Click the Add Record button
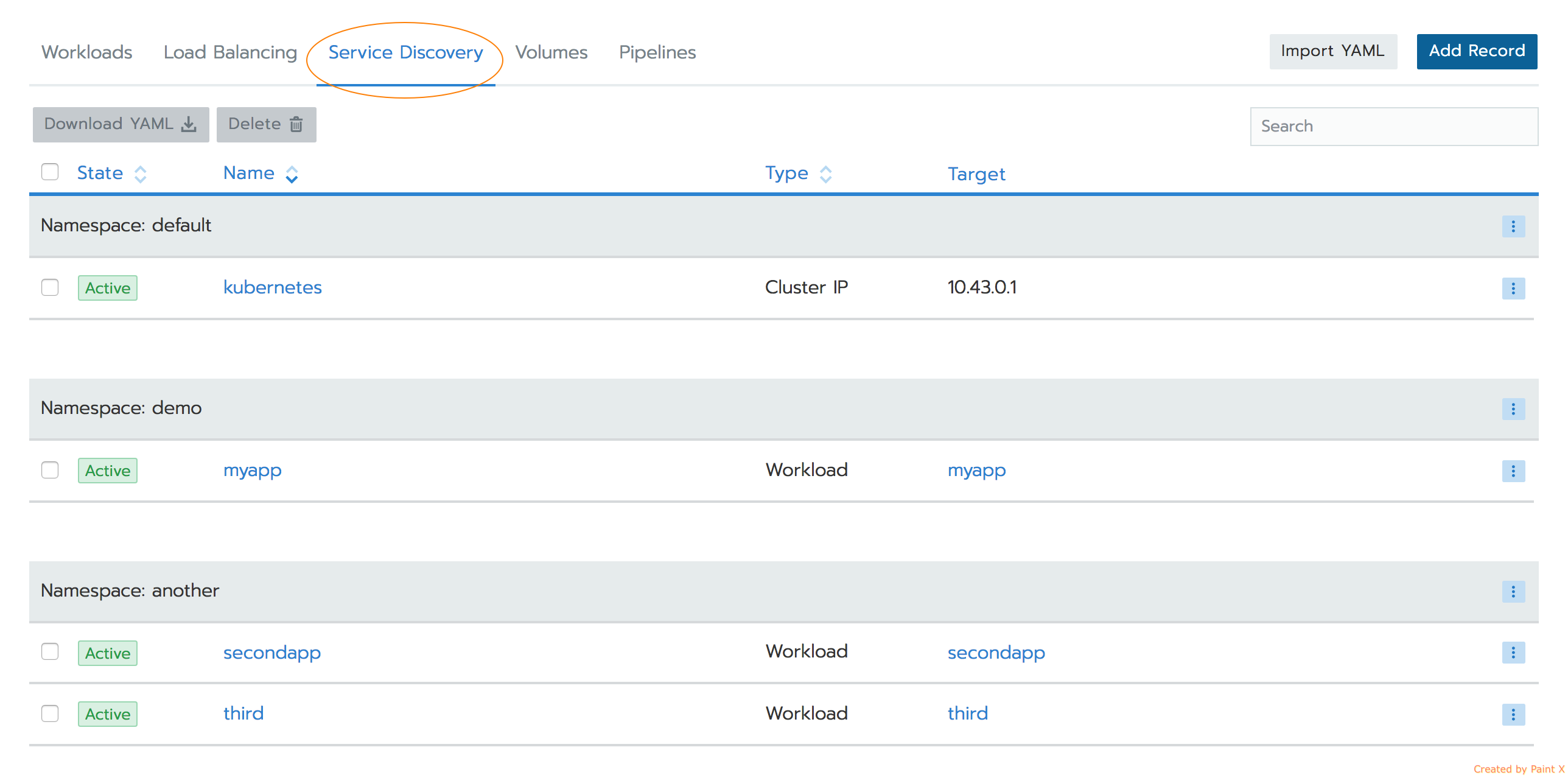Screen dimensions: 1568x778 pyautogui.click(x=1477, y=51)
